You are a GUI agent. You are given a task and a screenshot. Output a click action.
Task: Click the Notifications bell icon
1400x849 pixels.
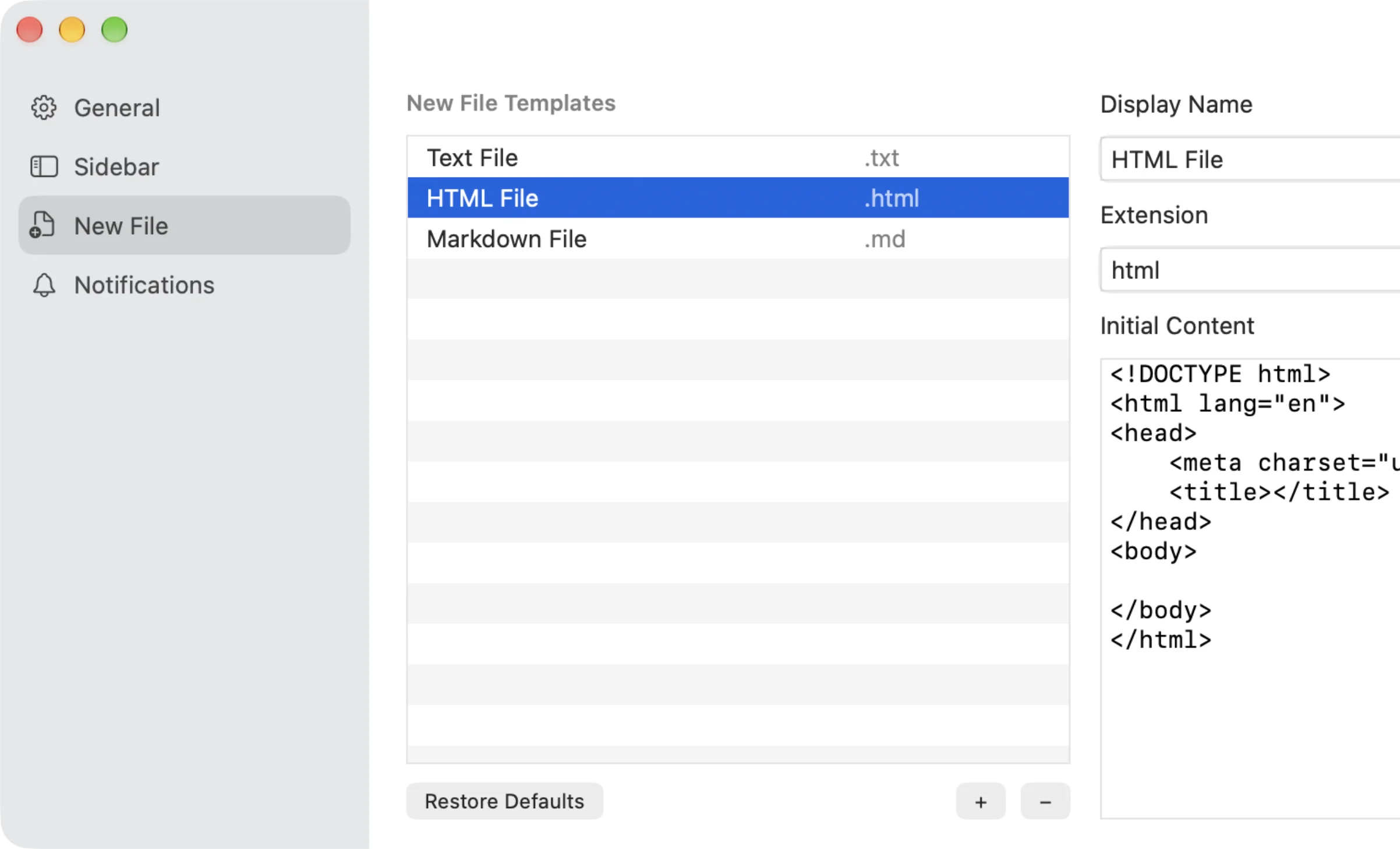(44, 285)
